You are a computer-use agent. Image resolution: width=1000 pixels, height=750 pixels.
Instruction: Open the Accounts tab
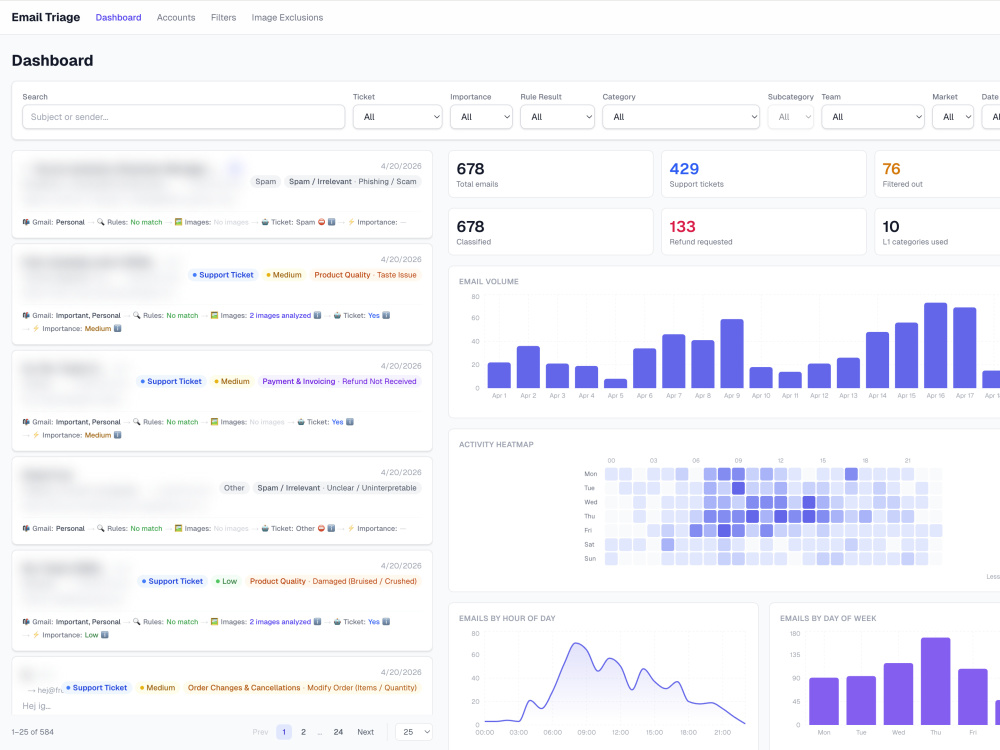176,17
